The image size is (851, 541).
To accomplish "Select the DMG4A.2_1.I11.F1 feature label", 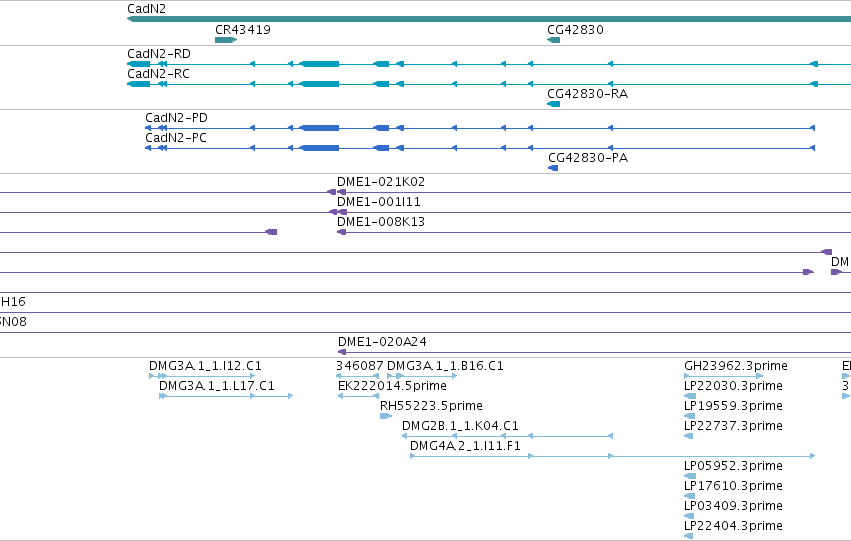I will (x=465, y=446).
